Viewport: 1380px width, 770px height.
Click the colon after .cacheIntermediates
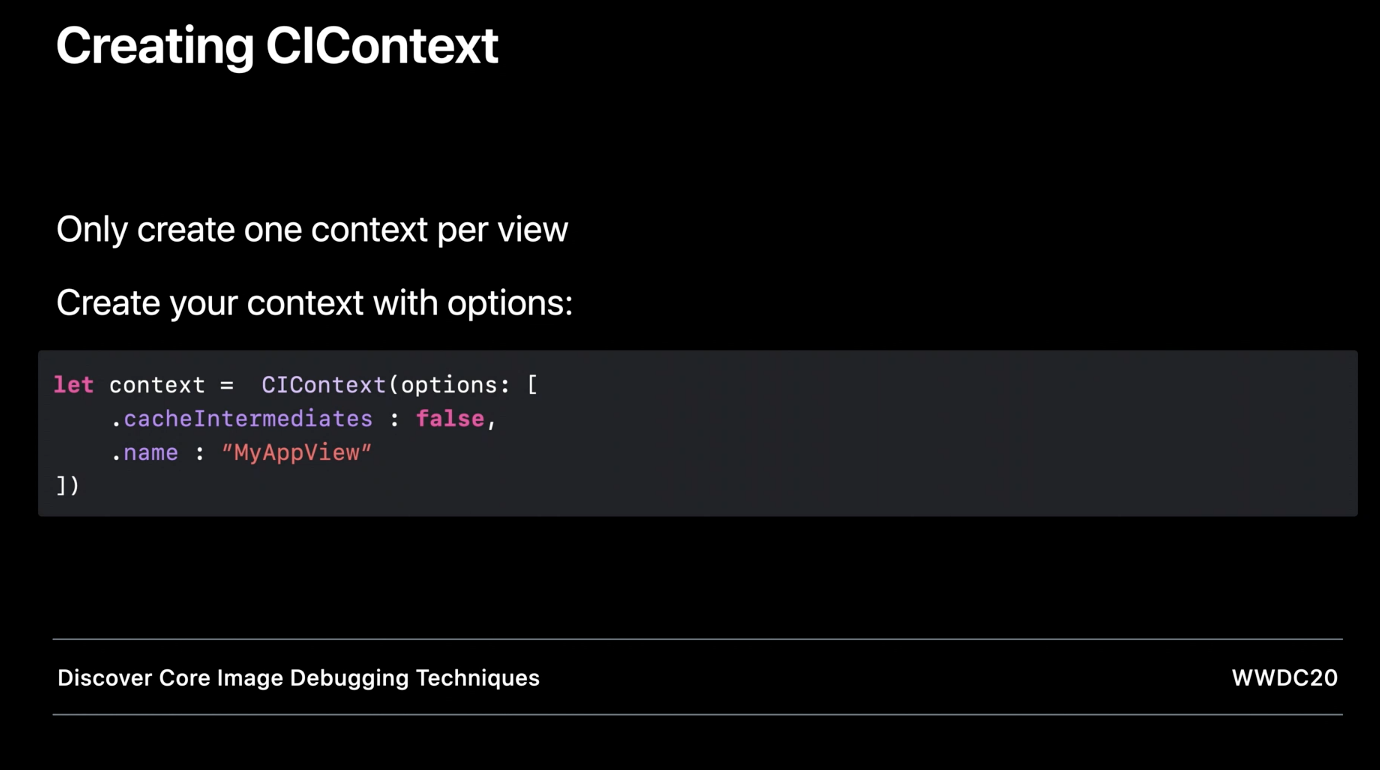click(394, 420)
